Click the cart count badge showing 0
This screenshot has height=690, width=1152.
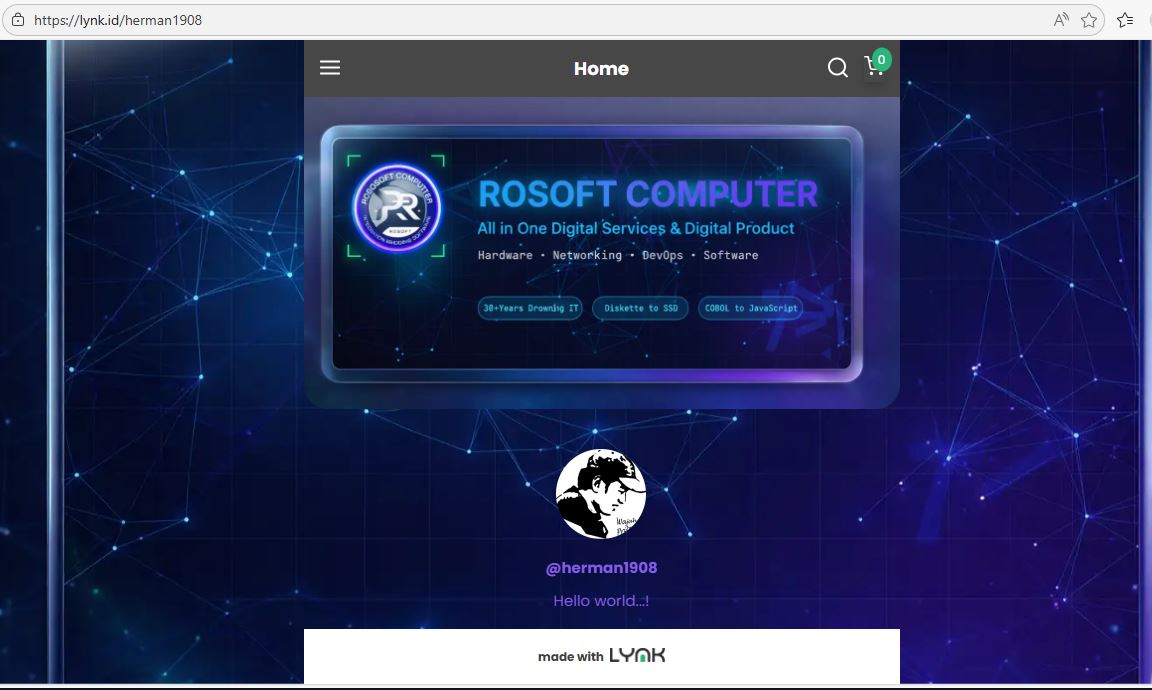[x=882, y=60]
